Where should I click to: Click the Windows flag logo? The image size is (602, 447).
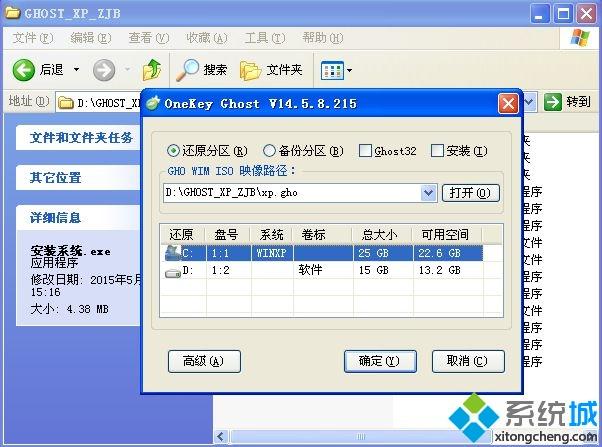tap(580, 38)
